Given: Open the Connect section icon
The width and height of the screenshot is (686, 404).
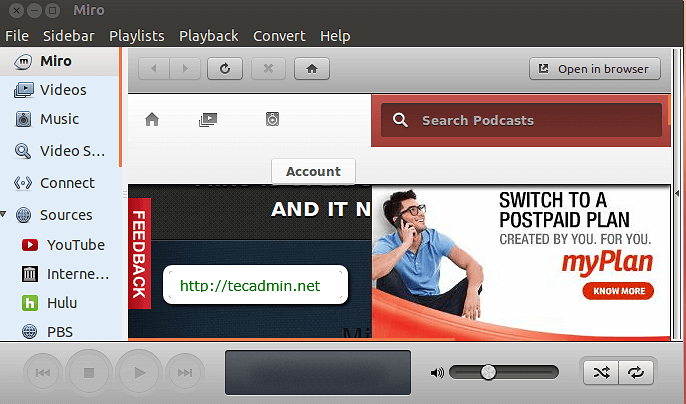Looking at the screenshot, I should [23, 183].
